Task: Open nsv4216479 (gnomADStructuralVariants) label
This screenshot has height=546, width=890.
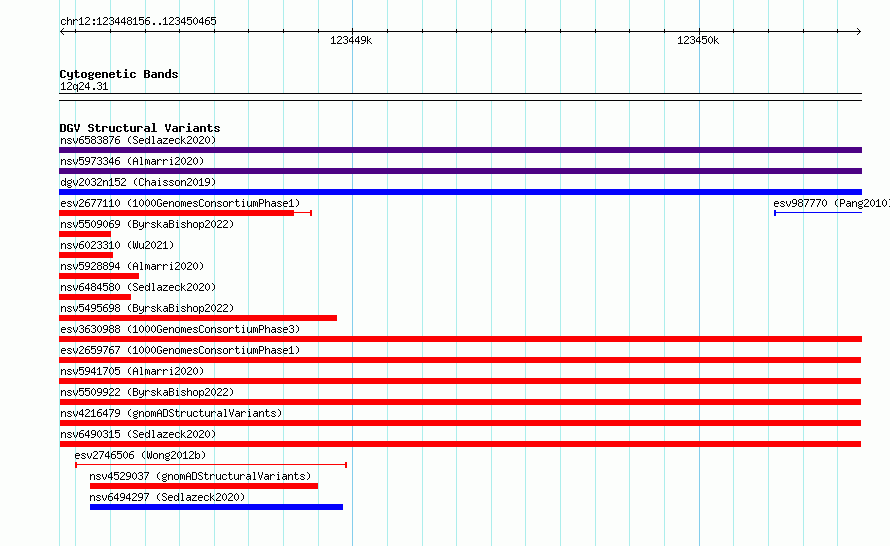Action: tap(171, 413)
